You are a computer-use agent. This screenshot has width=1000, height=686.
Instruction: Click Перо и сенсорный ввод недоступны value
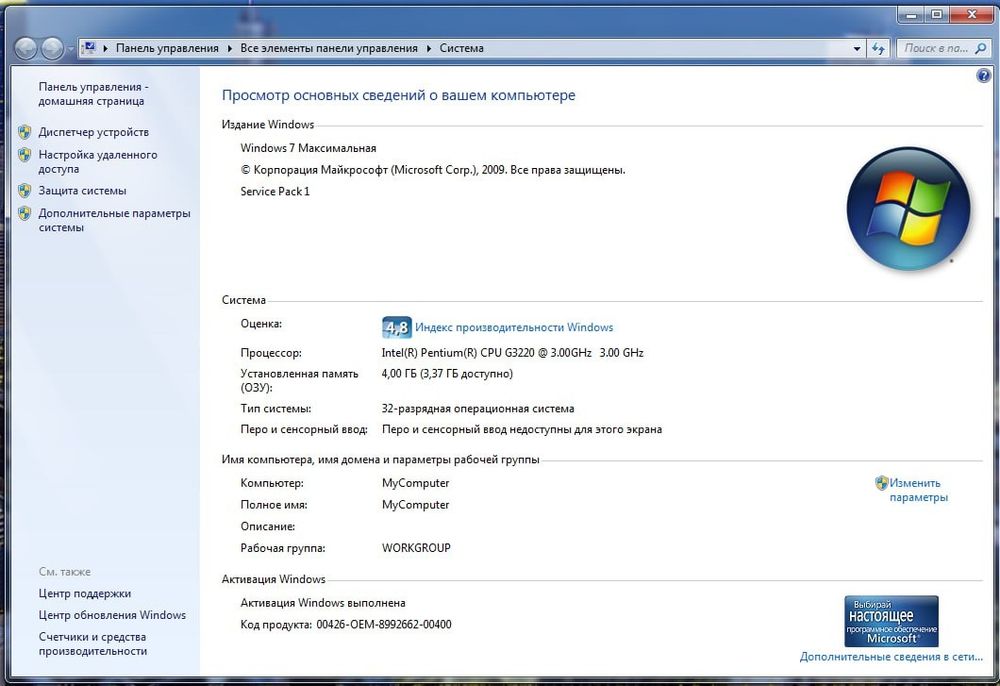pyautogui.click(x=522, y=430)
